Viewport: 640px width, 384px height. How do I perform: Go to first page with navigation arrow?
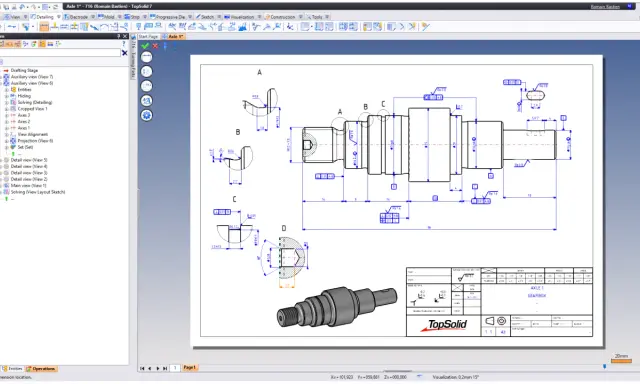tap(142, 368)
